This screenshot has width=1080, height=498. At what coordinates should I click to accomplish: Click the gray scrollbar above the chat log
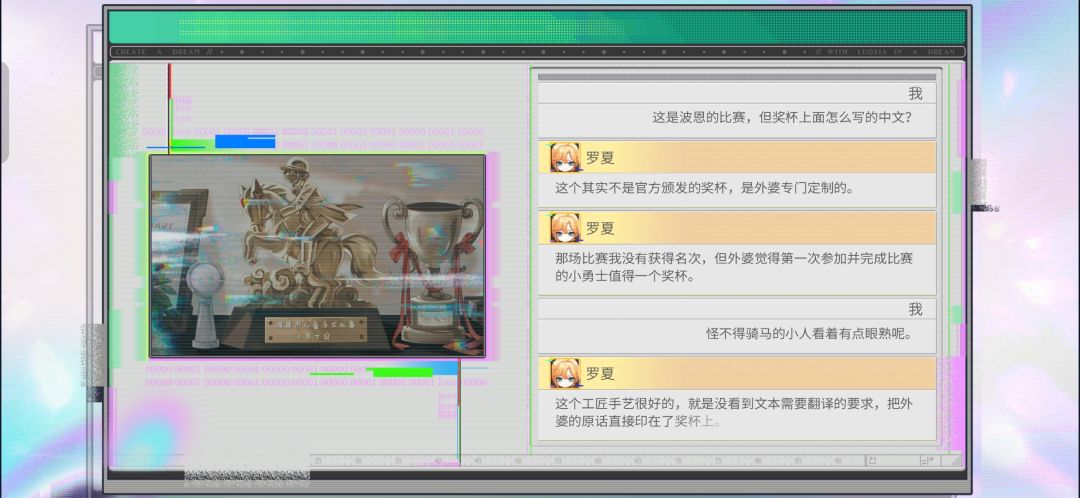click(737, 77)
